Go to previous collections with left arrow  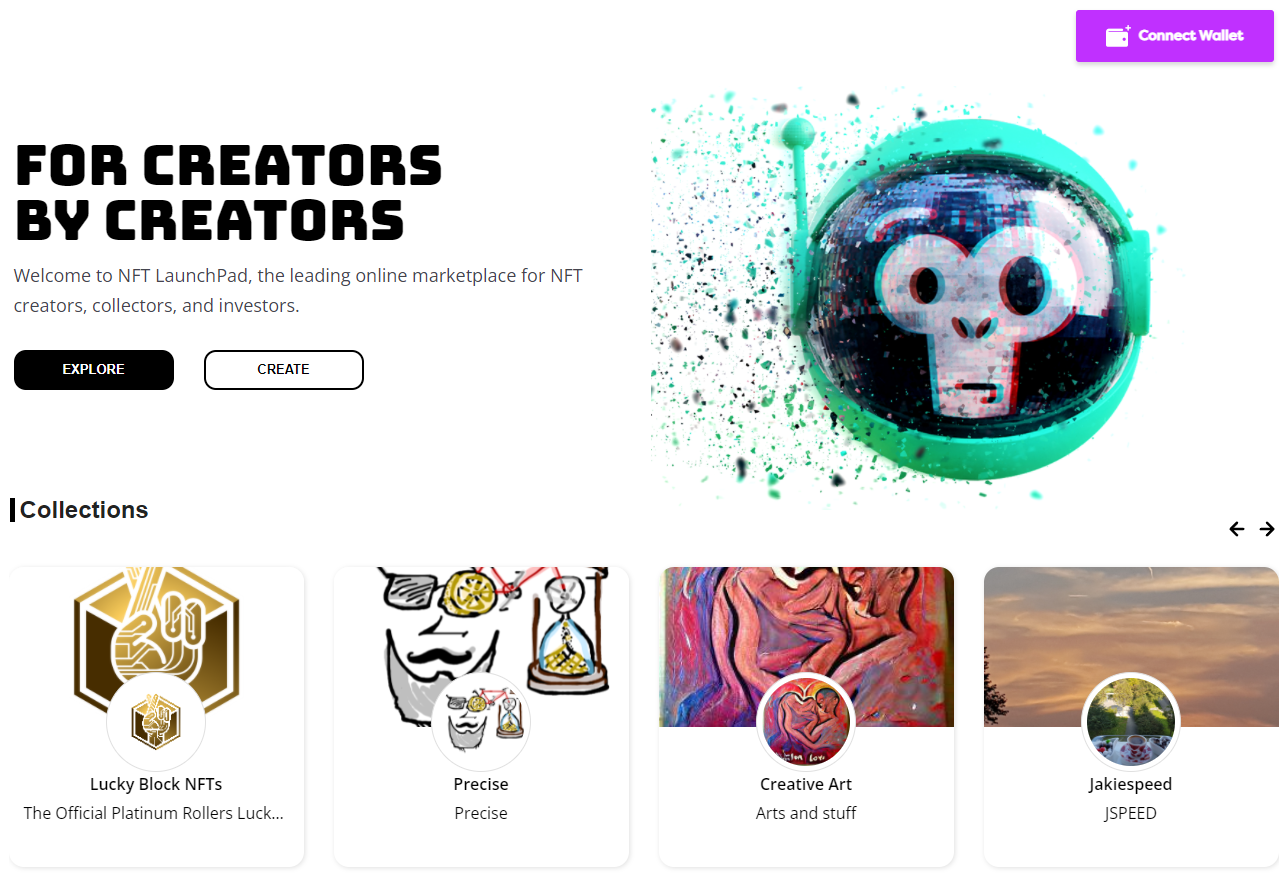pyautogui.click(x=1237, y=529)
